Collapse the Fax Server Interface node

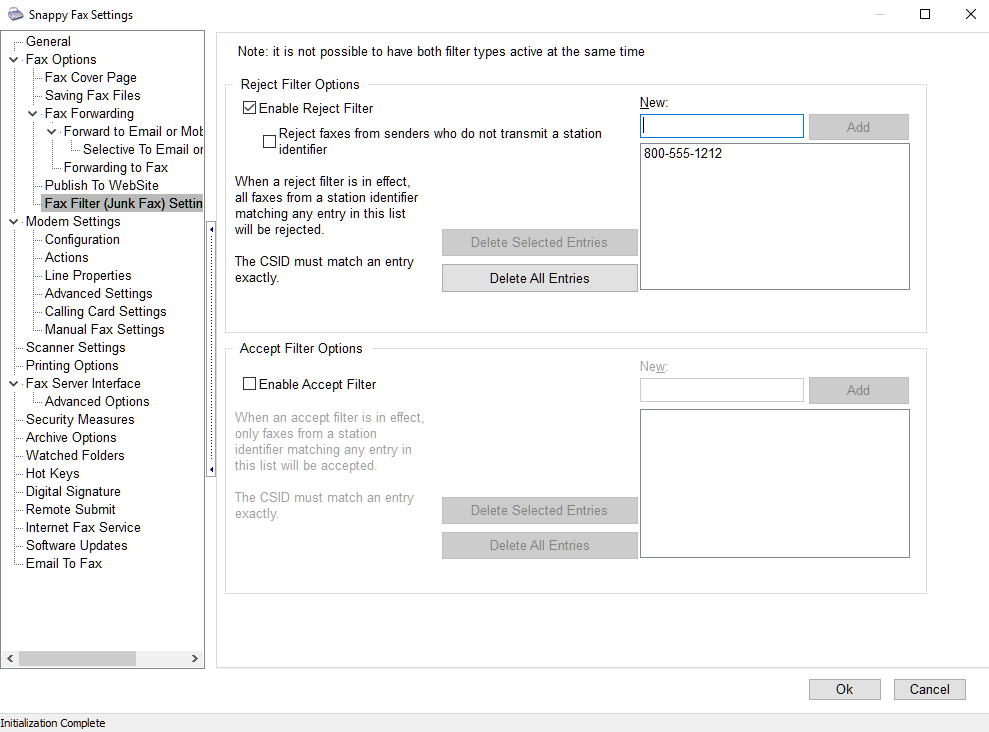pyautogui.click(x=14, y=384)
